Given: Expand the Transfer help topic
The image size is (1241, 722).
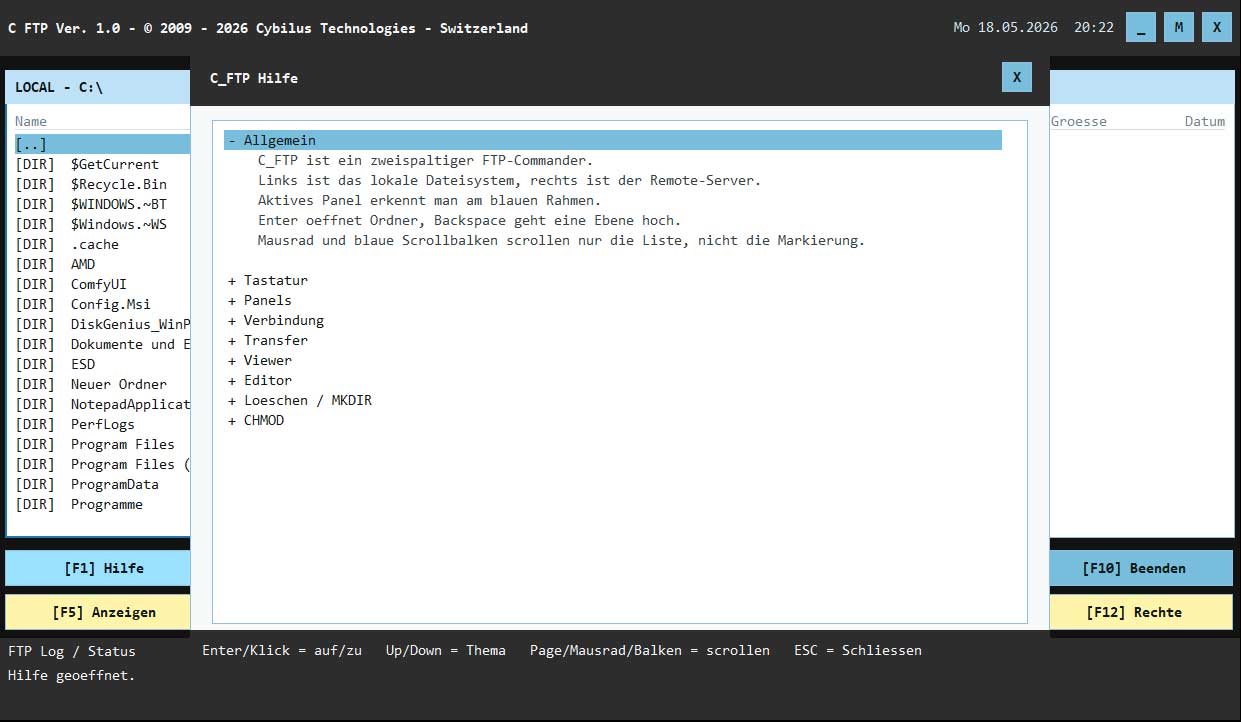Looking at the screenshot, I should 268,340.
